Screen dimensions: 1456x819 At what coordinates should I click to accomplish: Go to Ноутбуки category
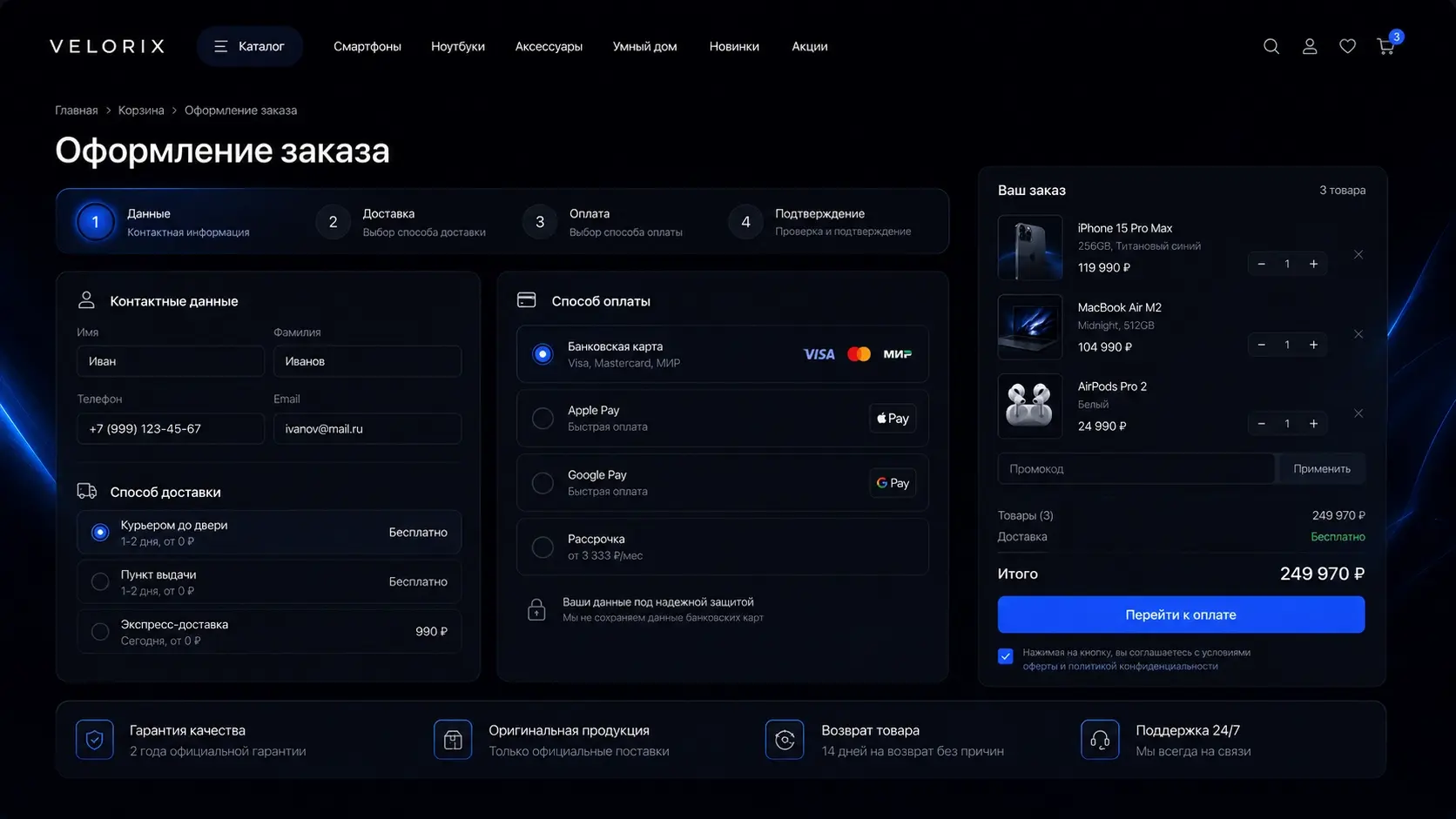click(458, 46)
